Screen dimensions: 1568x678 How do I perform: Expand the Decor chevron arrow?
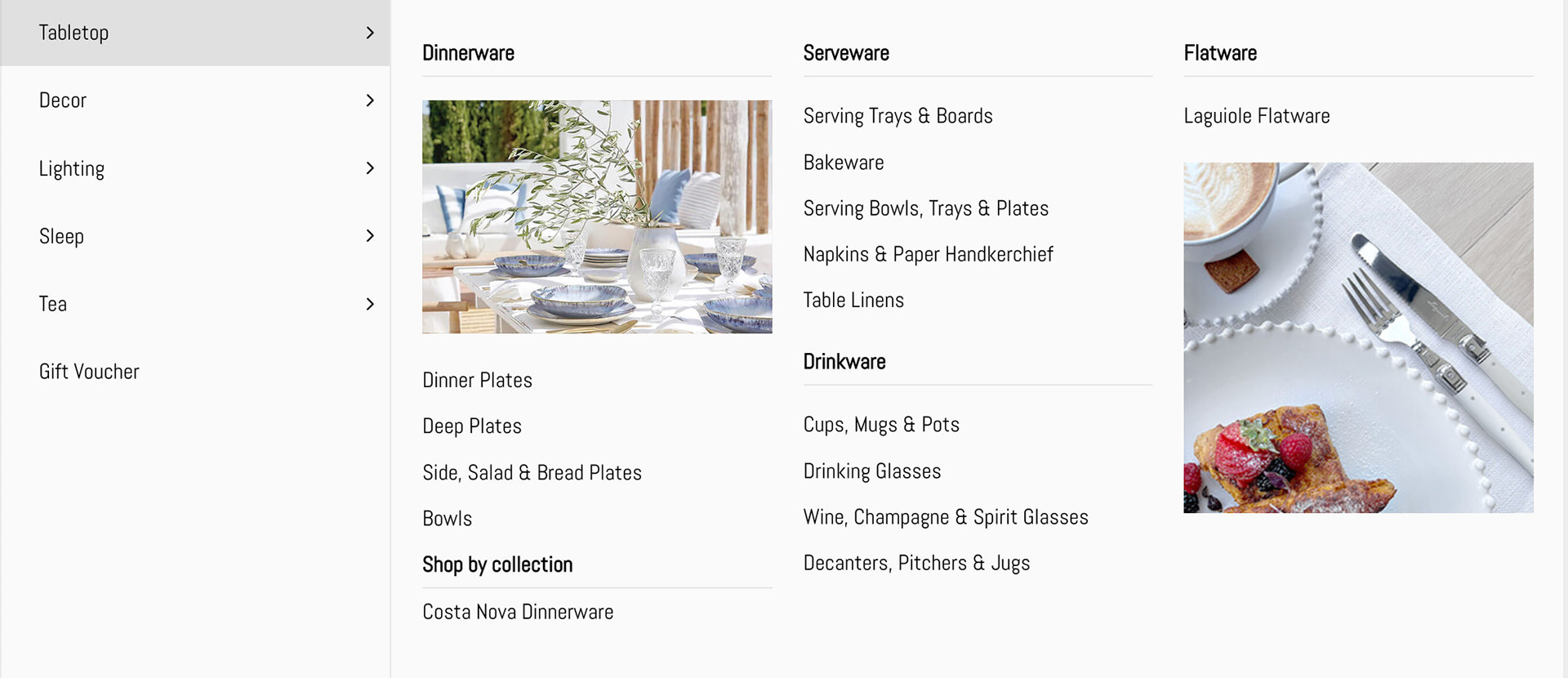pyautogui.click(x=370, y=100)
